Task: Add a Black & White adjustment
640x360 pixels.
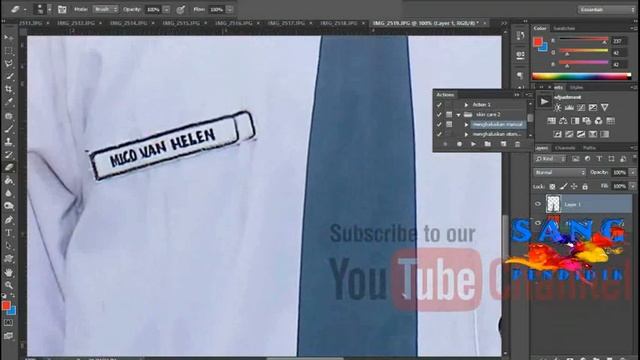Action: click(x=575, y=121)
